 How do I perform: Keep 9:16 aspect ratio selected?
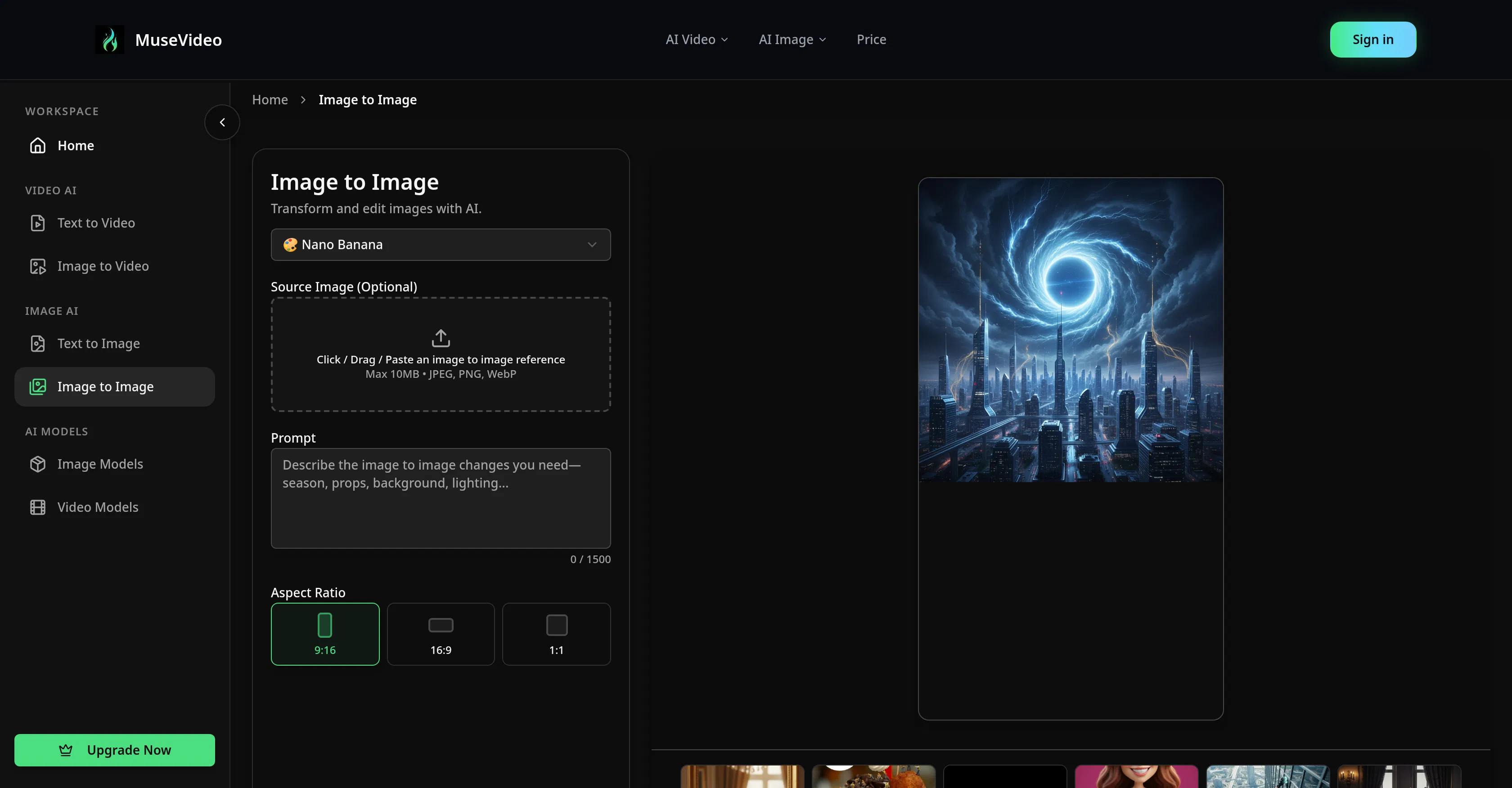325,634
